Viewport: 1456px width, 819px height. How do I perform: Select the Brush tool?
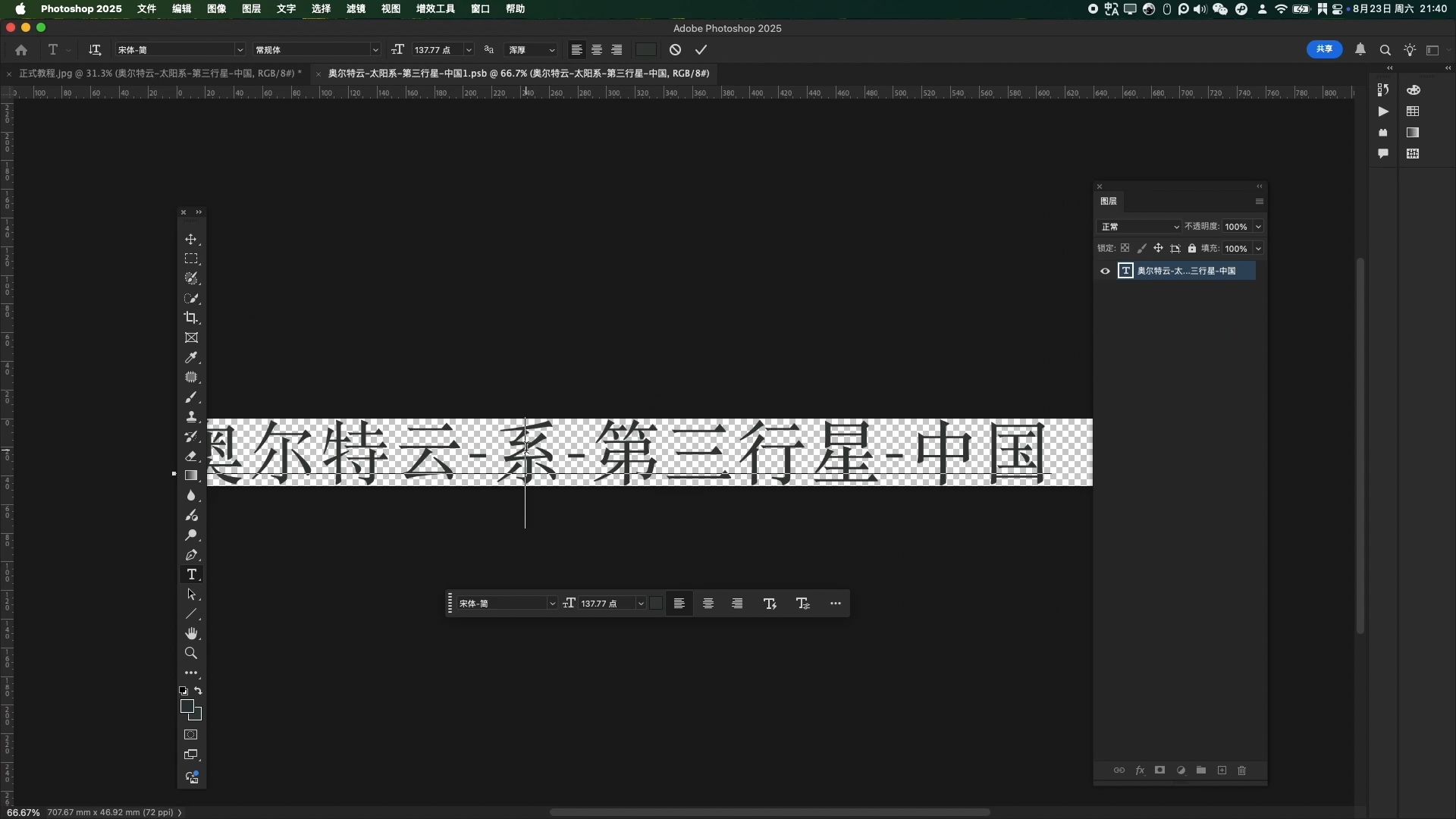(191, 397)
